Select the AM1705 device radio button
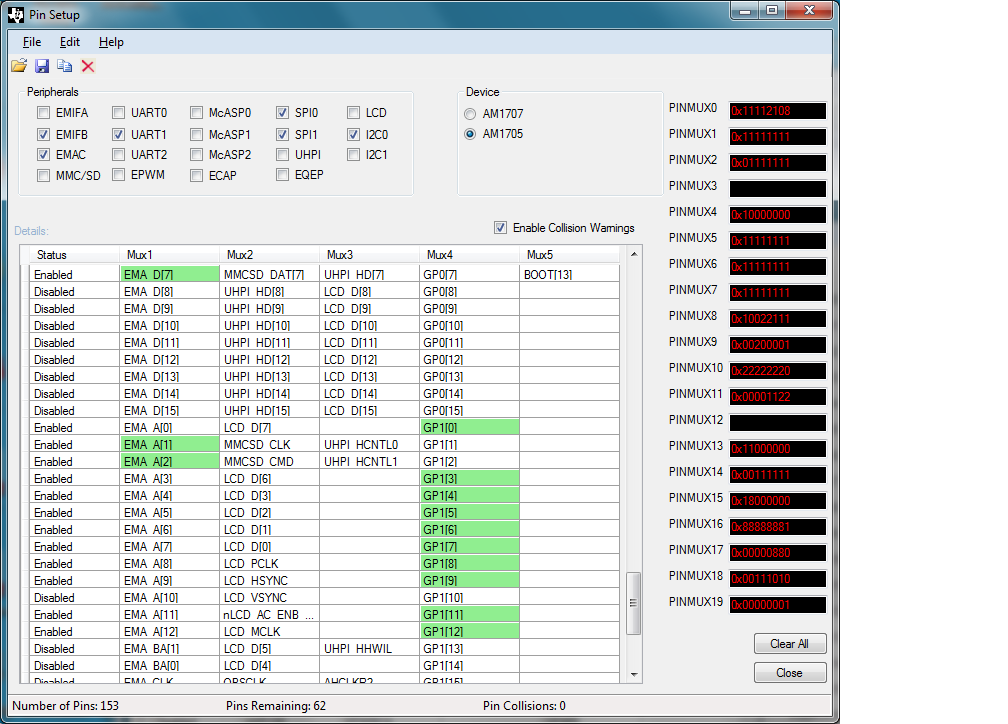Screen dimensions: 1008x724 pyautogui.click(x=470, y=134)
